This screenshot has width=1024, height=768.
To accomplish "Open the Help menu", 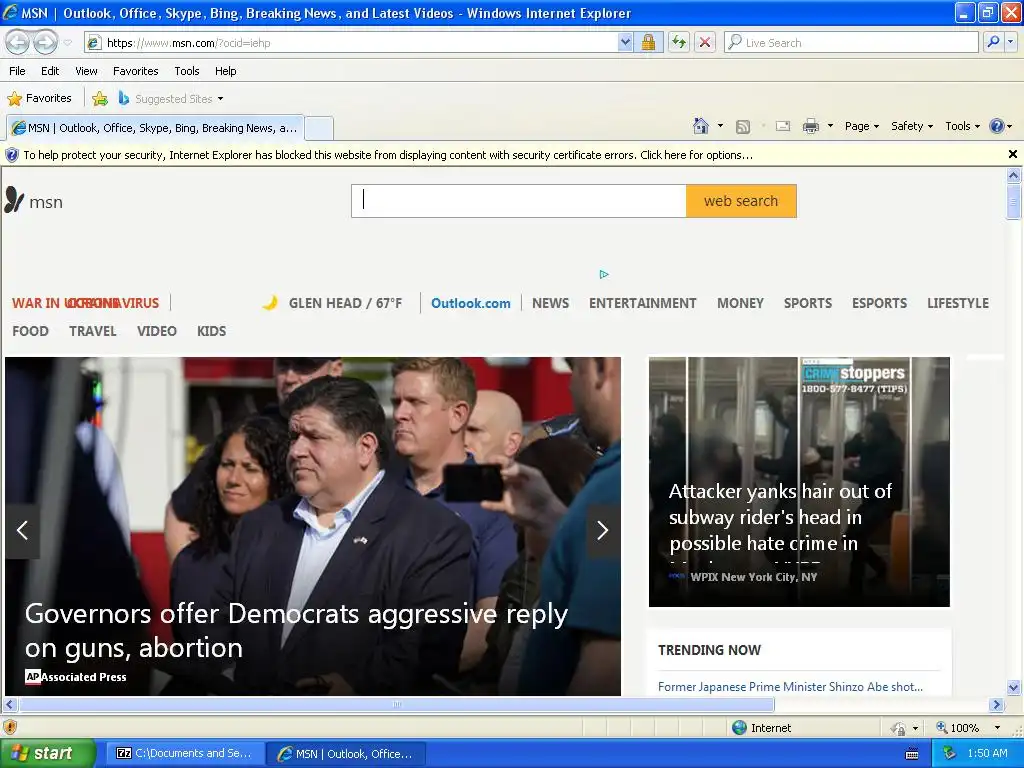I will [225, 71].
